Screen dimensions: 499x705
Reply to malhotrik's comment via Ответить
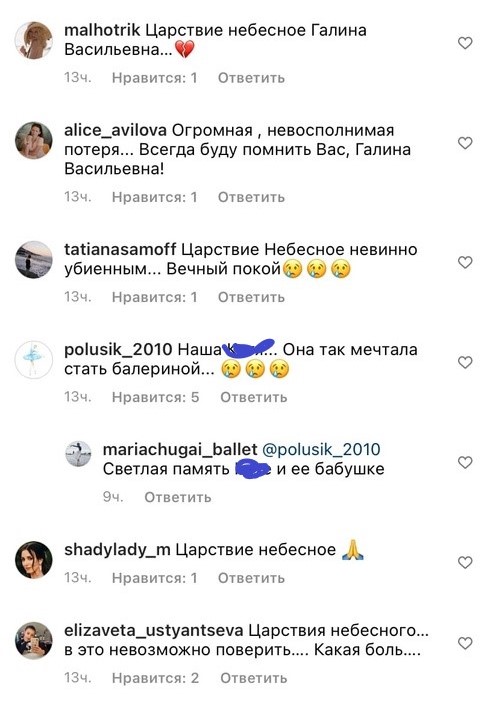point(251,78)
